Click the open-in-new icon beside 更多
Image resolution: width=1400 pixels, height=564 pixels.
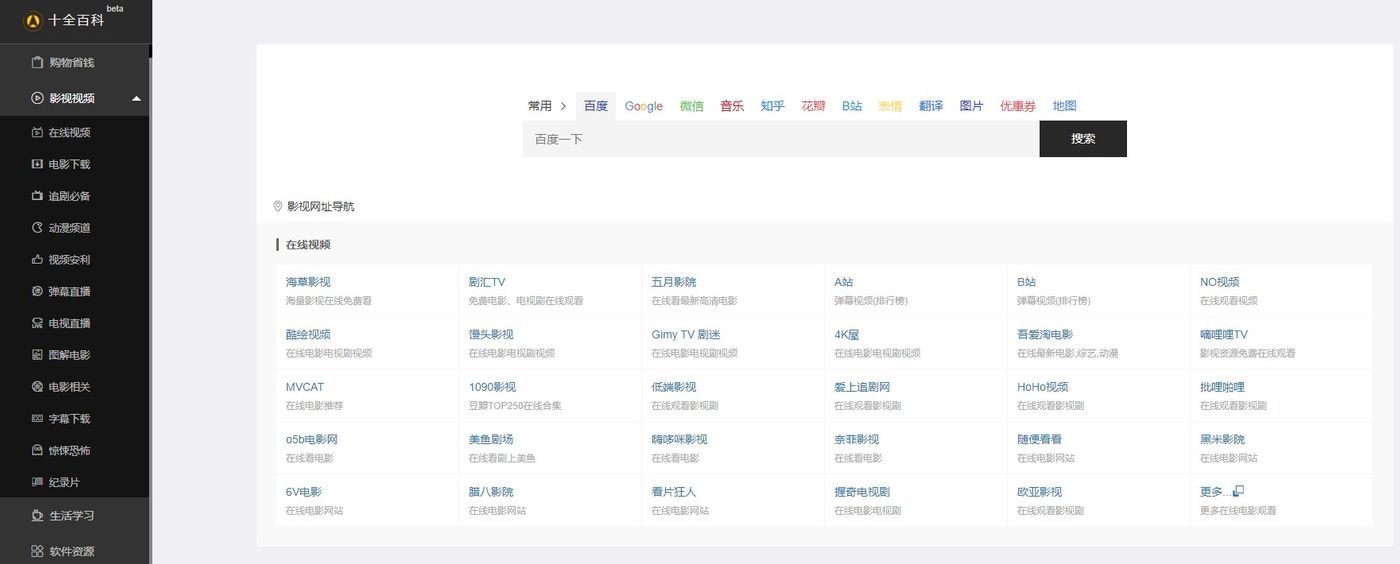(1238, 491)
